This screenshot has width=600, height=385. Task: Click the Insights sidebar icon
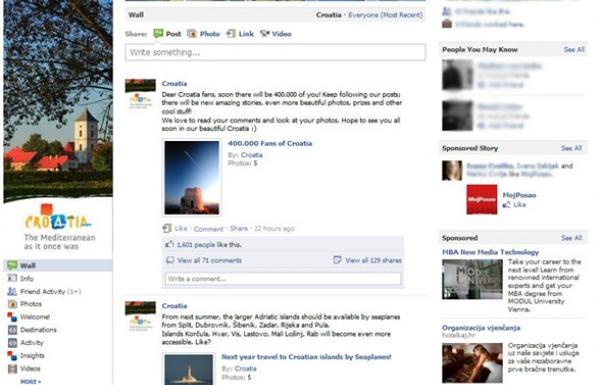13,356
